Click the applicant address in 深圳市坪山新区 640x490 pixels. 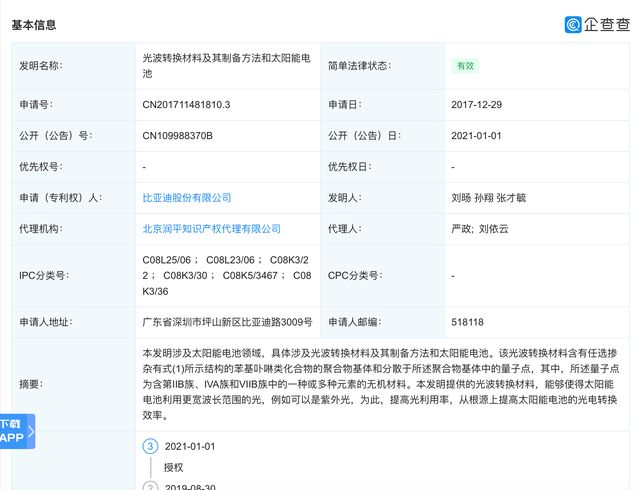228,323
